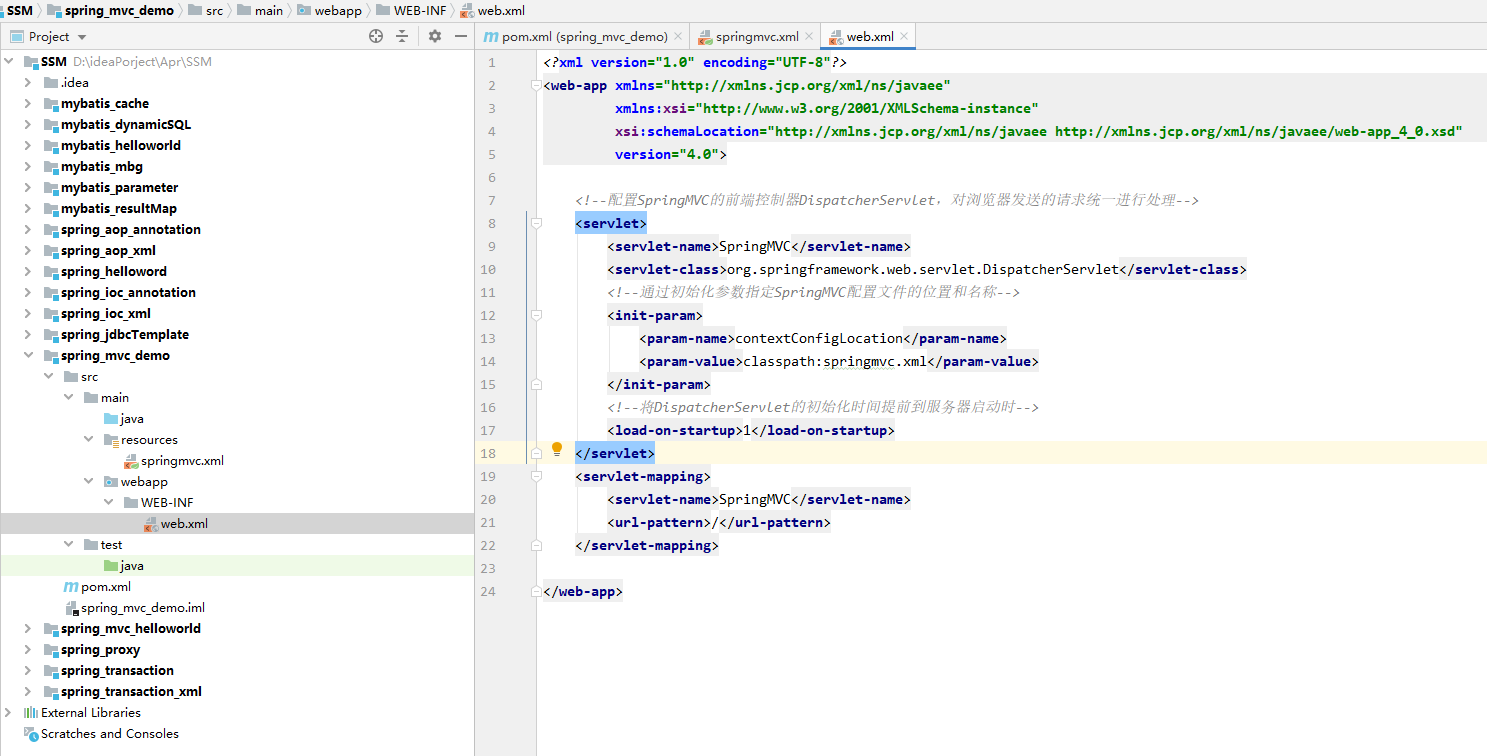Select spring_jdbcTemplate module in tree

click(x=124, y=335)
